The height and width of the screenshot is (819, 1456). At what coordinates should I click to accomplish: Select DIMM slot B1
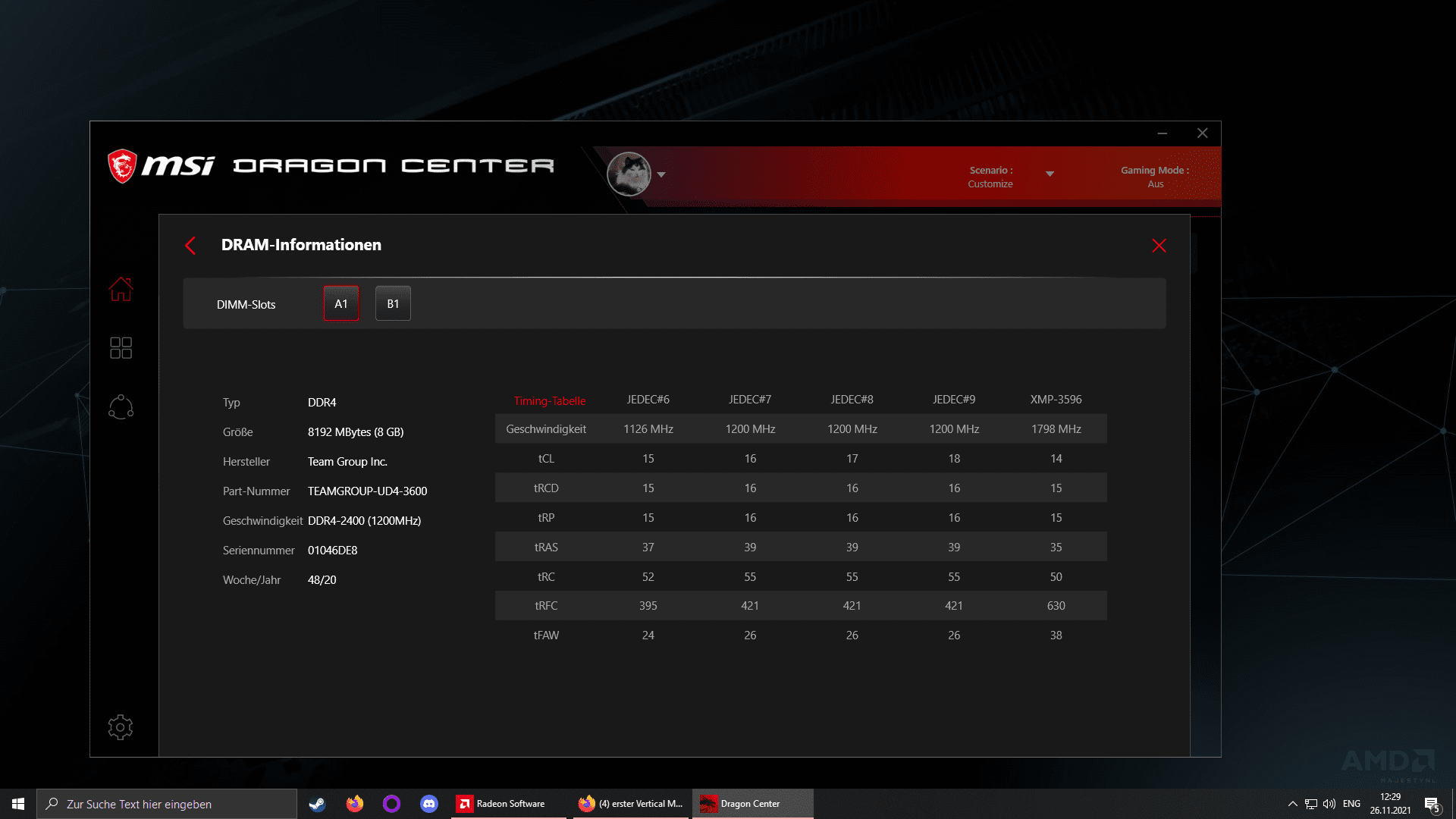click(393, 303)
